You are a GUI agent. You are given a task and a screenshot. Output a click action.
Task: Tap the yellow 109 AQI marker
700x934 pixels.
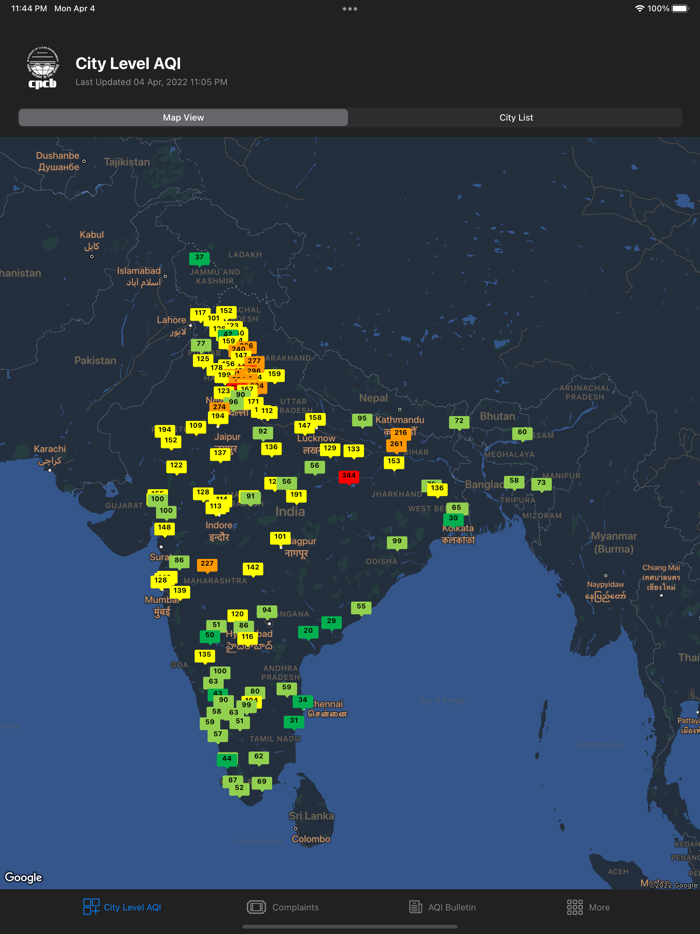[x=196, y=426]
